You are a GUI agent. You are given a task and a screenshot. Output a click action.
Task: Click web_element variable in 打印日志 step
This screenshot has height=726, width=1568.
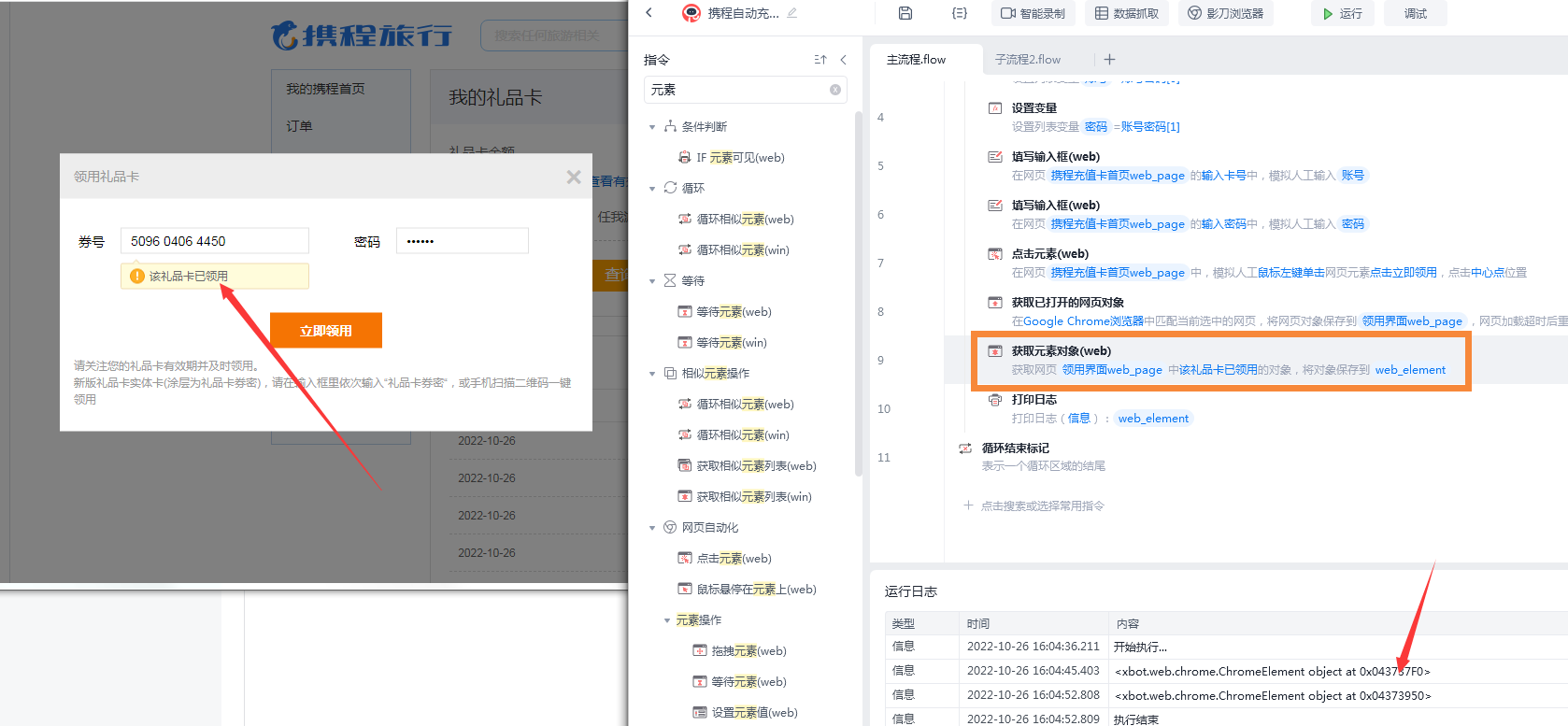[1153, 419]
